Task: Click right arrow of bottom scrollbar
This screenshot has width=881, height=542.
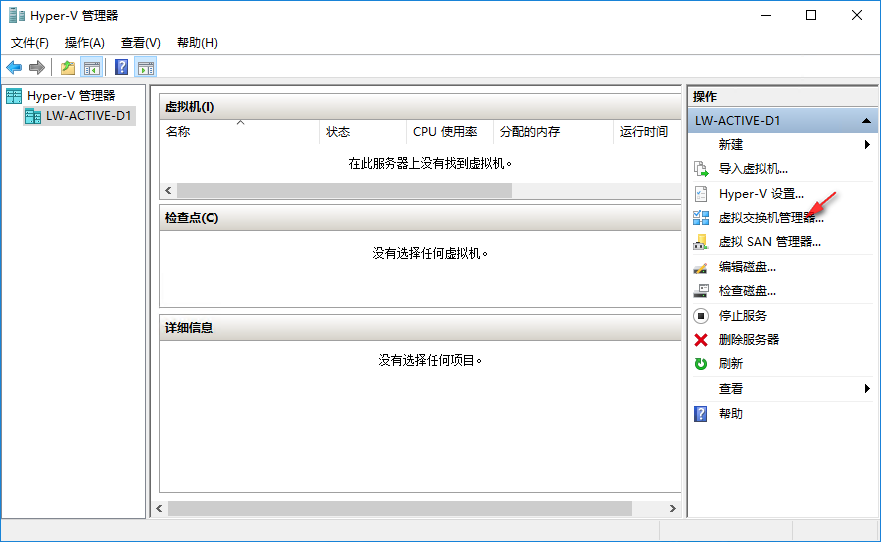Action: (673, 508)
